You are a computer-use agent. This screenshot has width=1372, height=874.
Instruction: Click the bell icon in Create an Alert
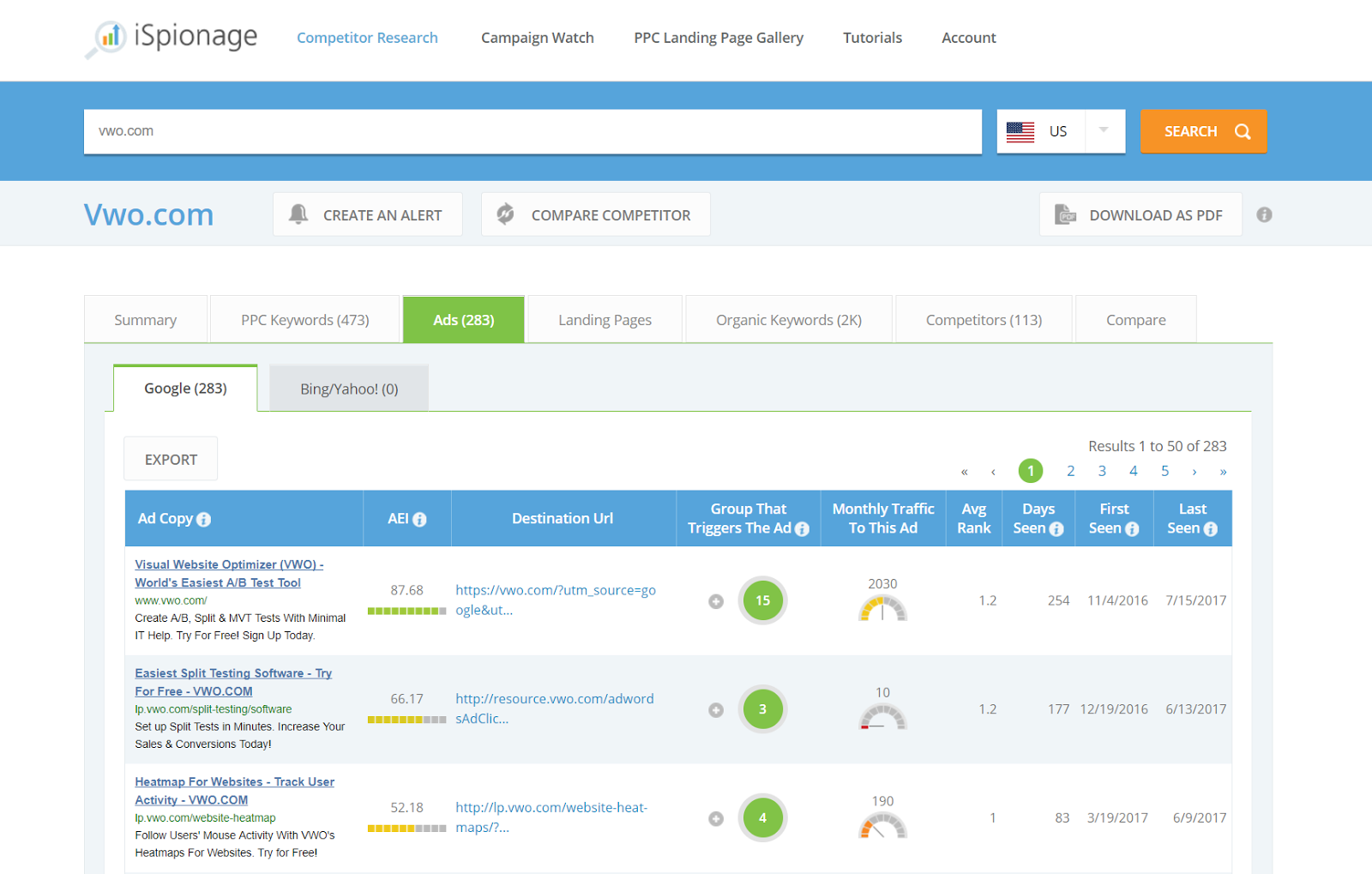(298, 214)
